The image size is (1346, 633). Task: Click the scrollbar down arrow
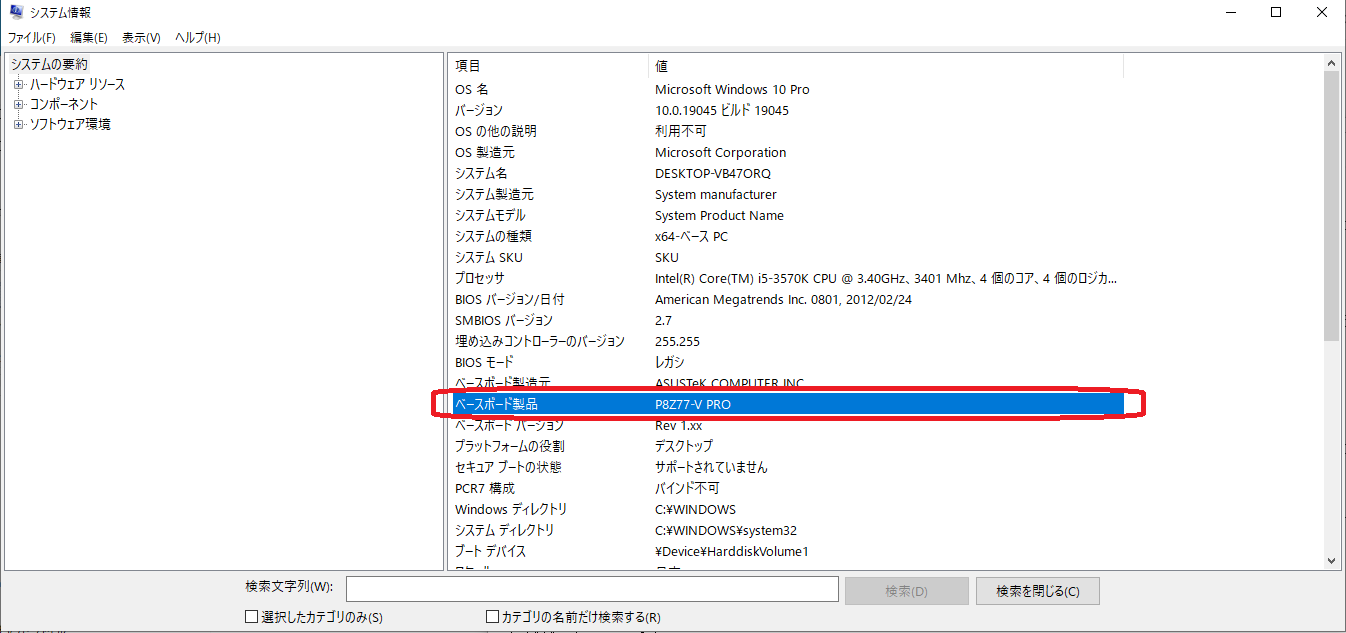click(x=1331, y=563)
